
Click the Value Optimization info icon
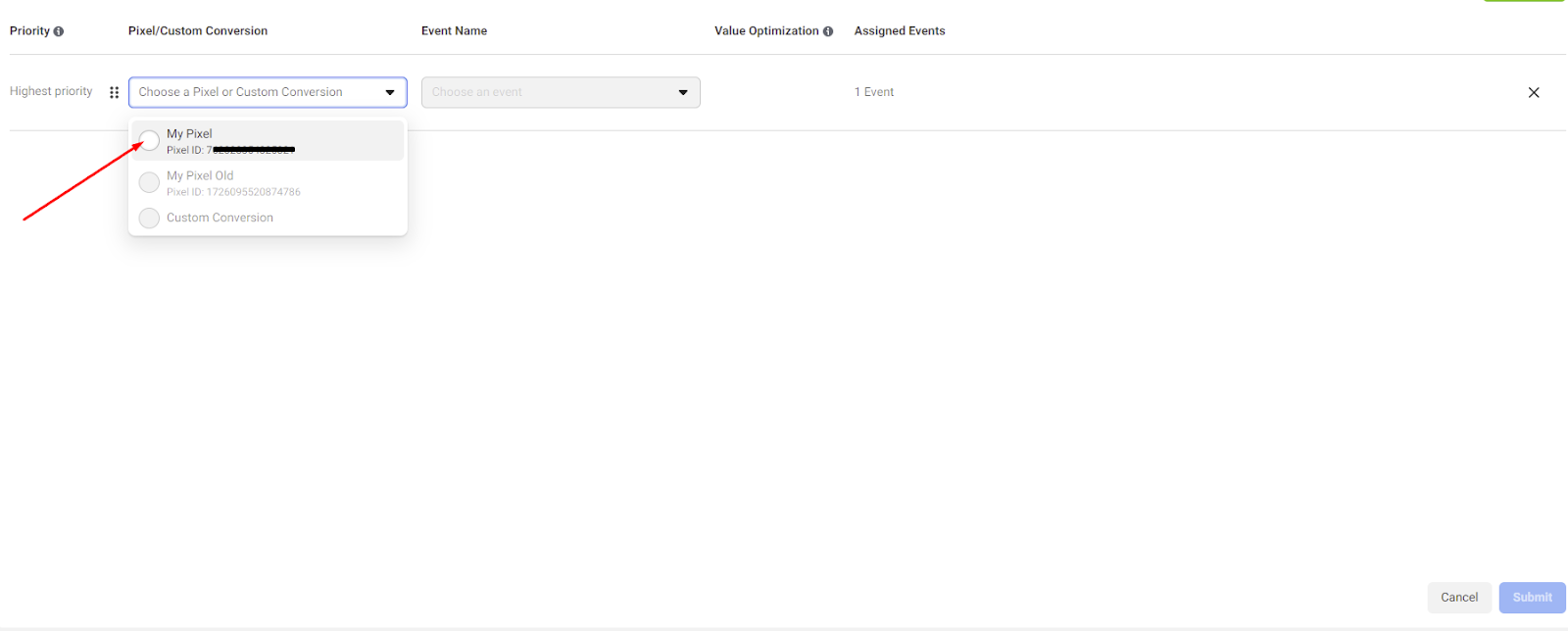tap(828, 31)
